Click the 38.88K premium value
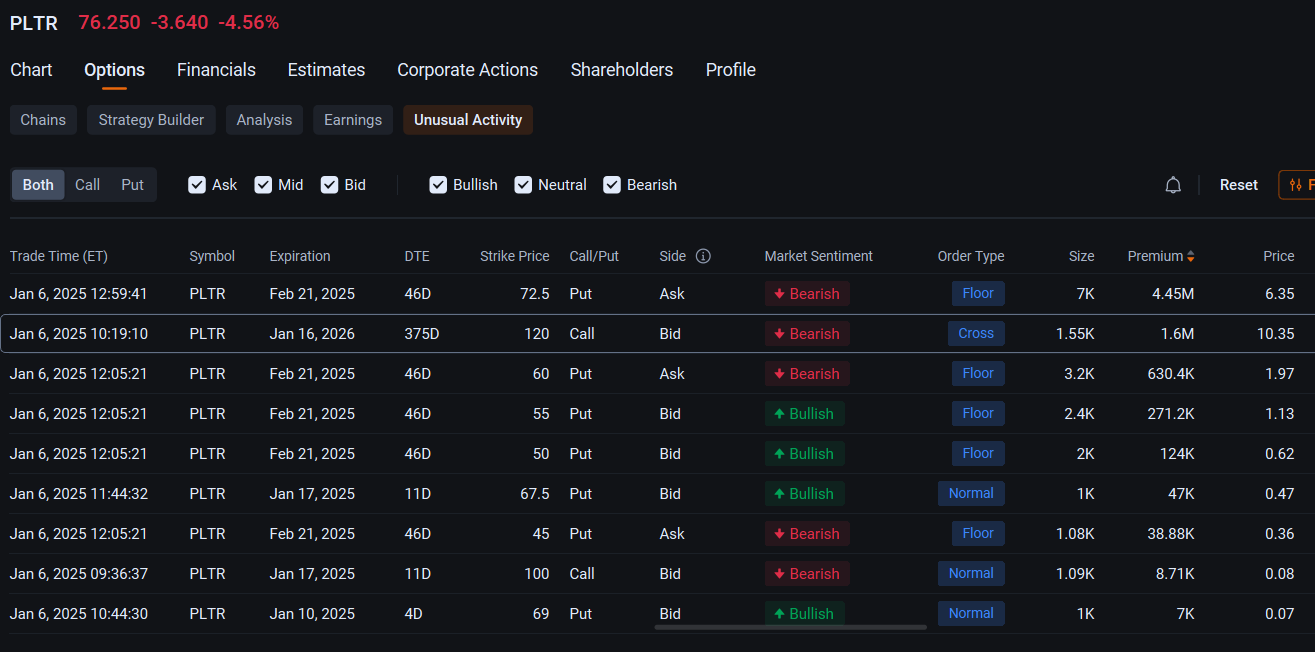1315x652 pixels. 1171,534
